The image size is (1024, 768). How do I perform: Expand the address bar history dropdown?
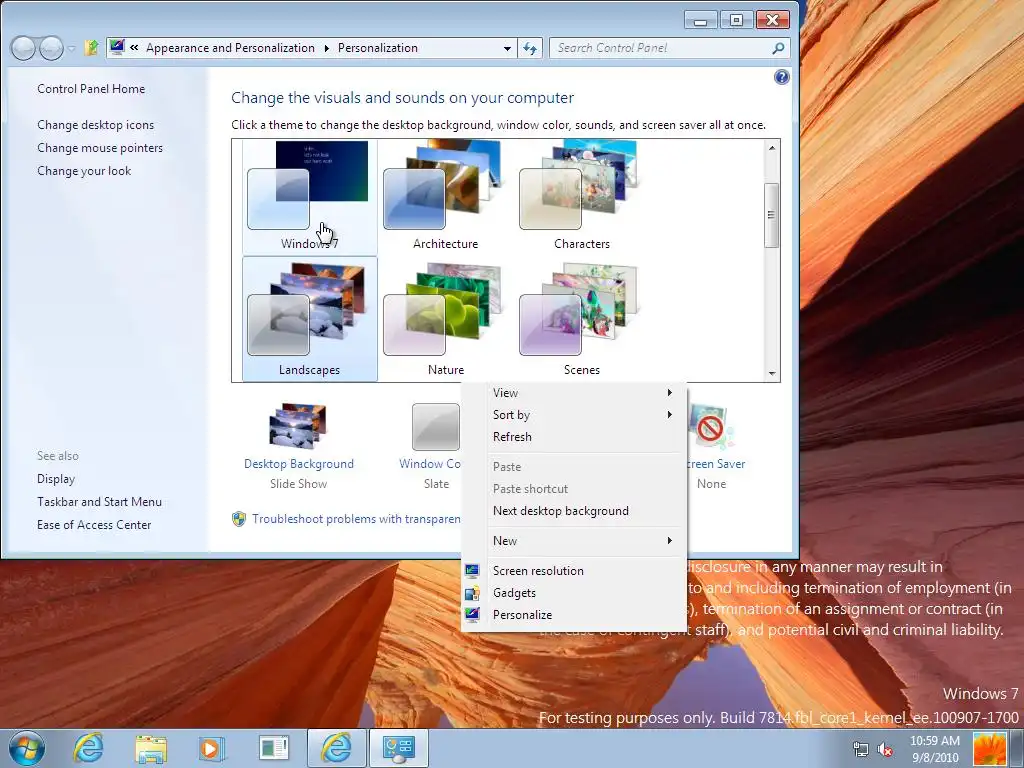click(507, 48)
